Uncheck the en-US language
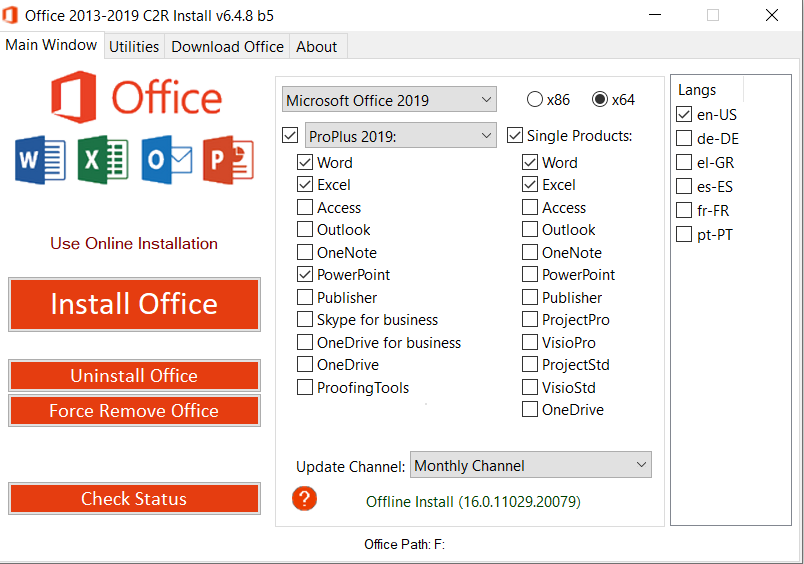Viewport: 804px width, 564px height. [684, 114]
